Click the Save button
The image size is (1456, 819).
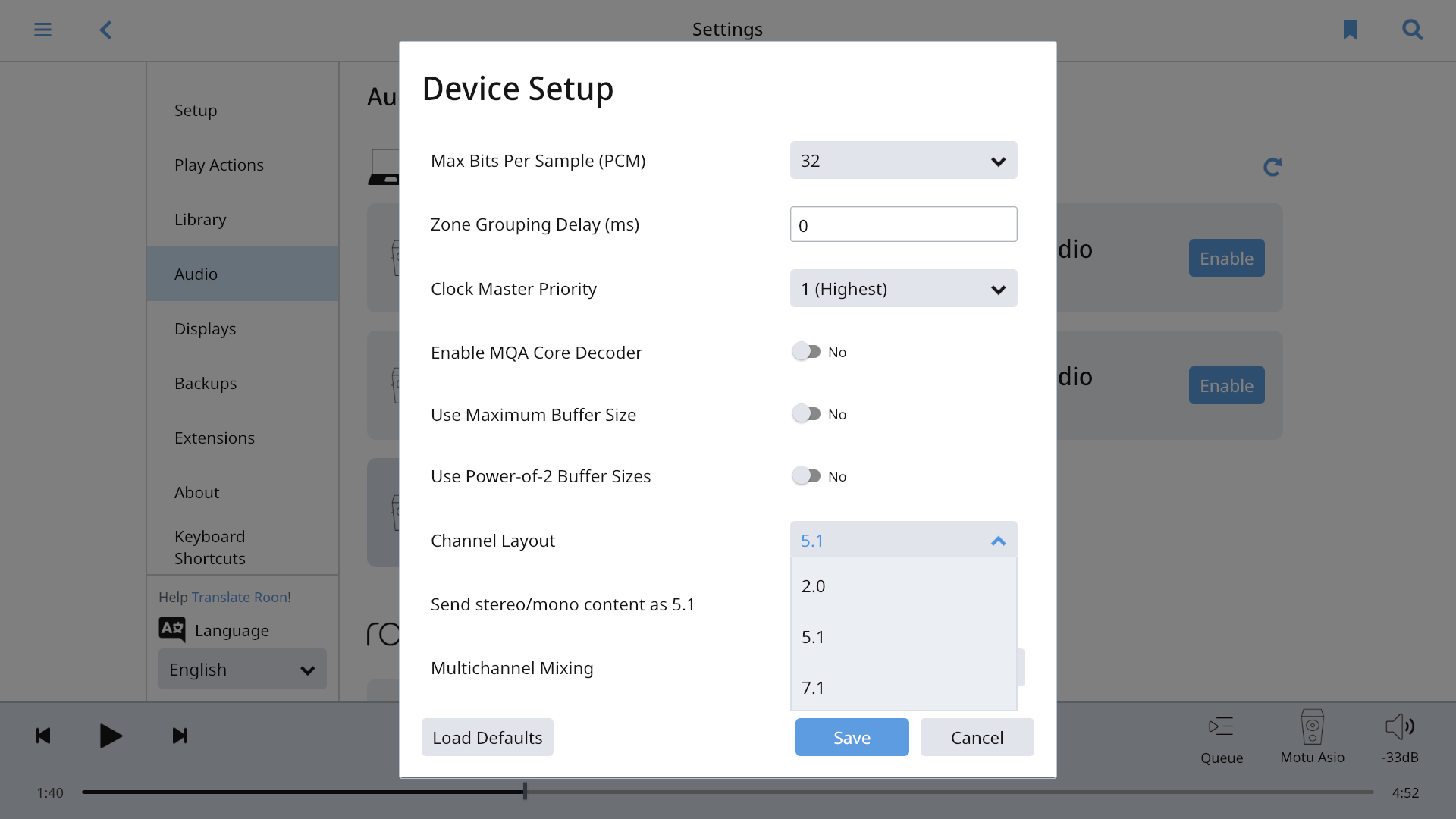[x=852, y=737]
